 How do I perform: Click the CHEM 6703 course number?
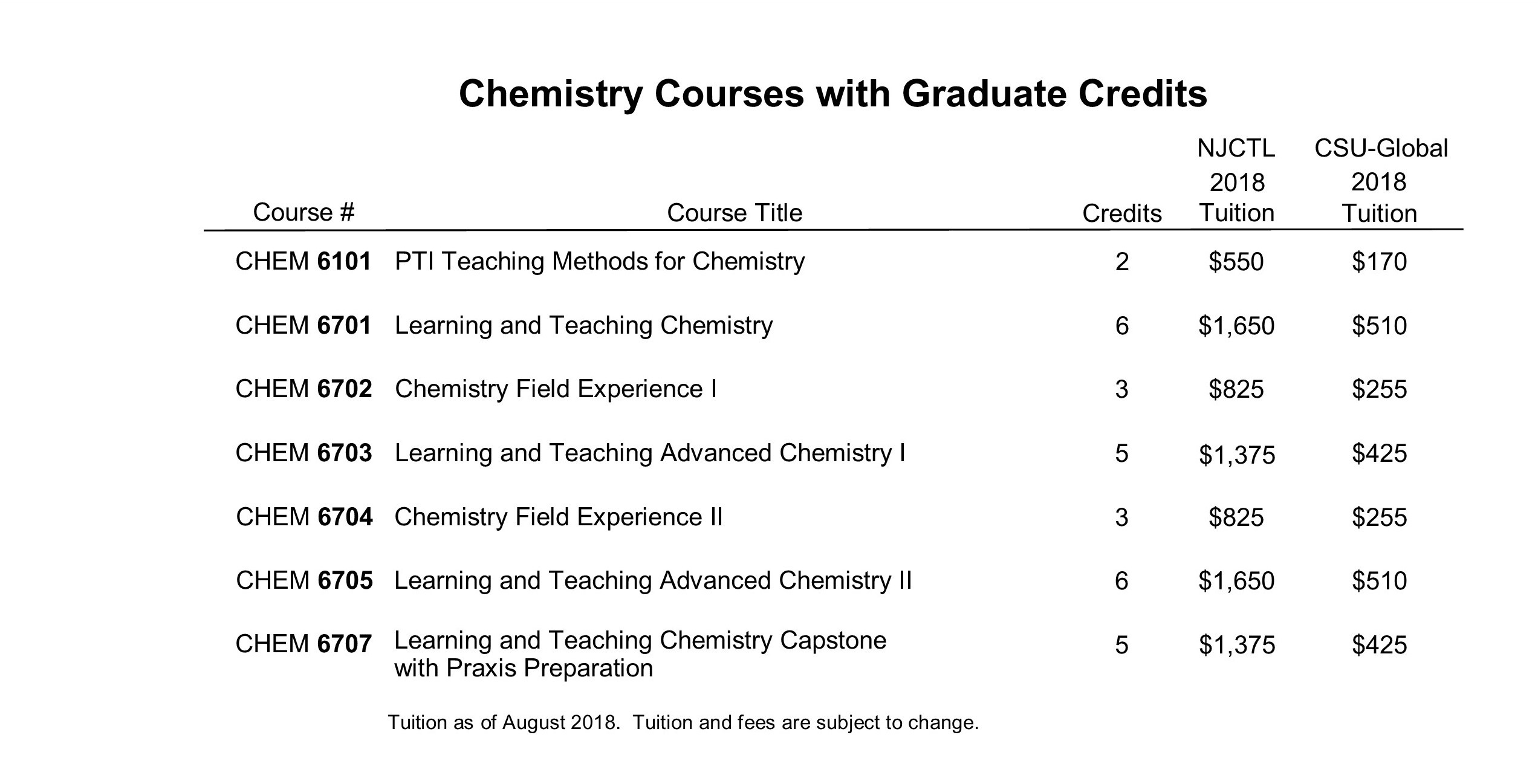pyautogui.click(x=303, y=453)
